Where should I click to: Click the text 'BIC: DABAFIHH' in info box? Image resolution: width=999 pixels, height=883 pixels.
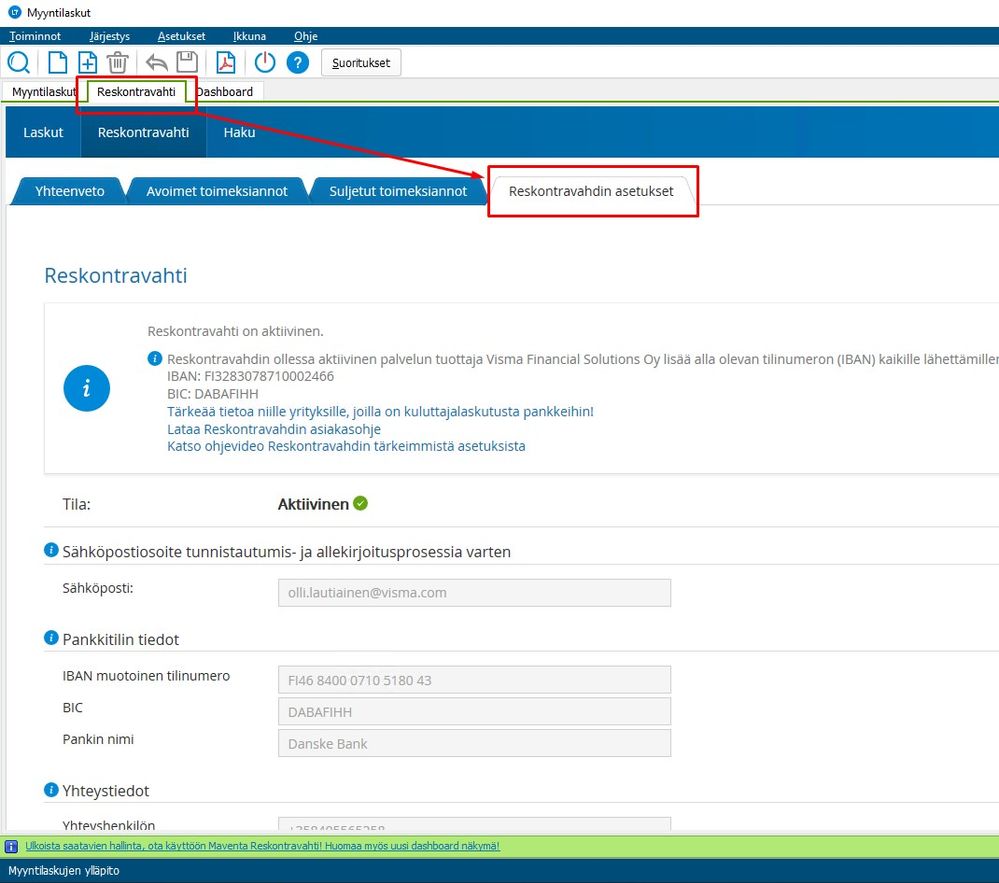[213, 394]
